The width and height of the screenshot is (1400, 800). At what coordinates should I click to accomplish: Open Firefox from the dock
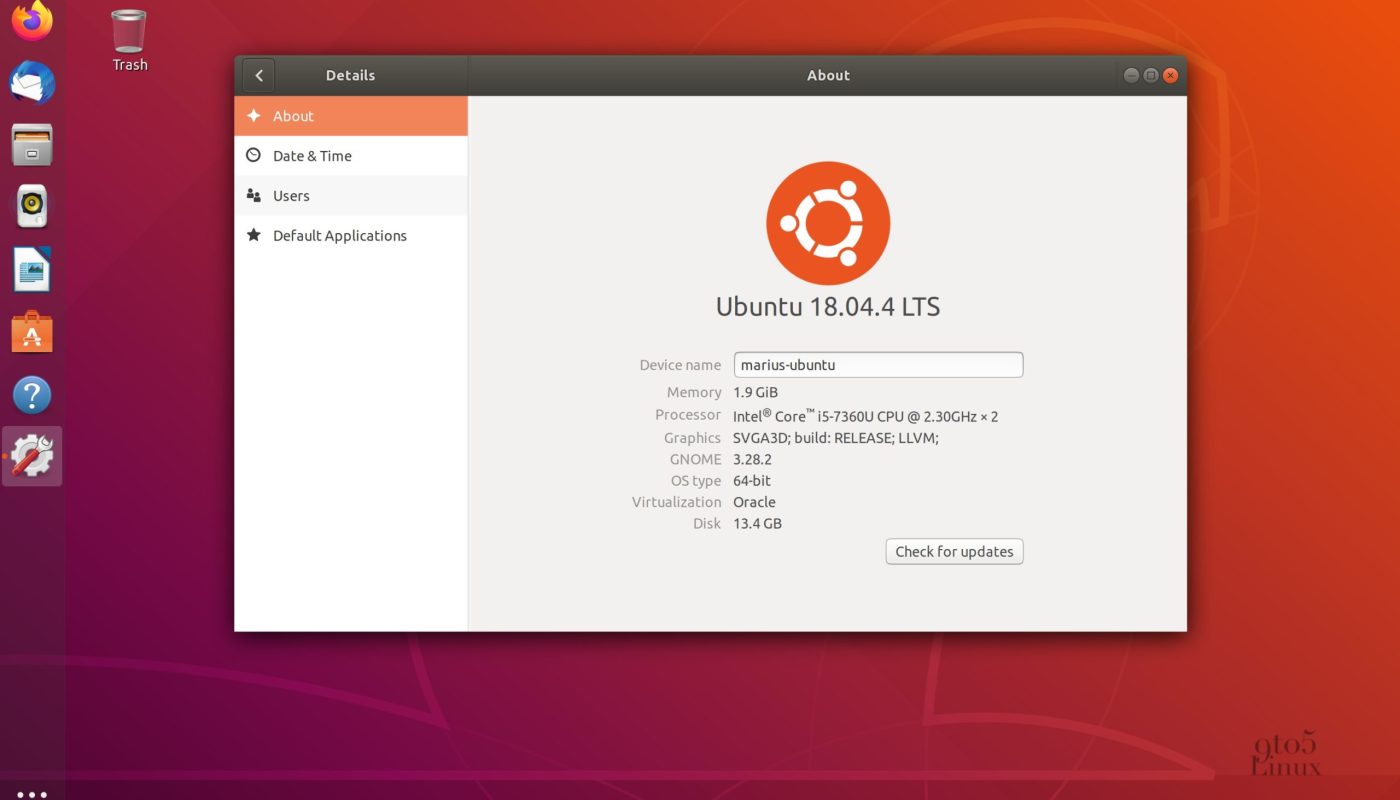[x=31, y=22]
